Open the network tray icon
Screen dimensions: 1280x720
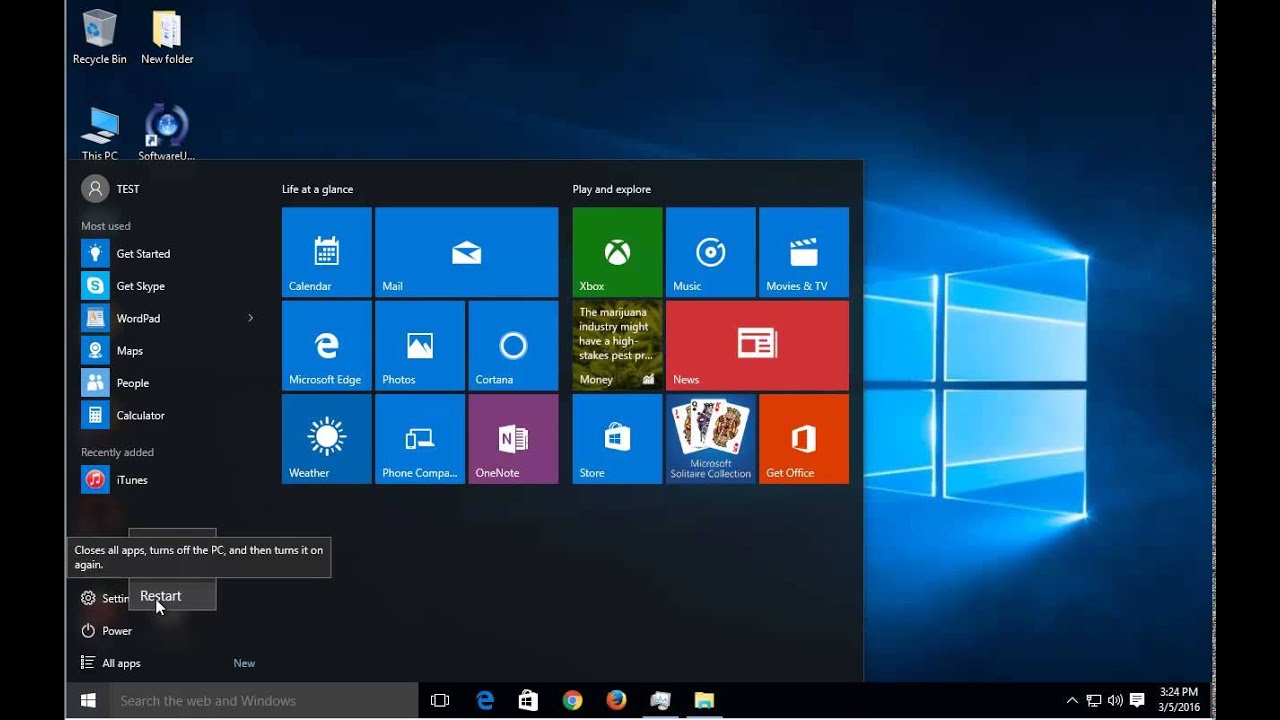tap(1094, 701)
